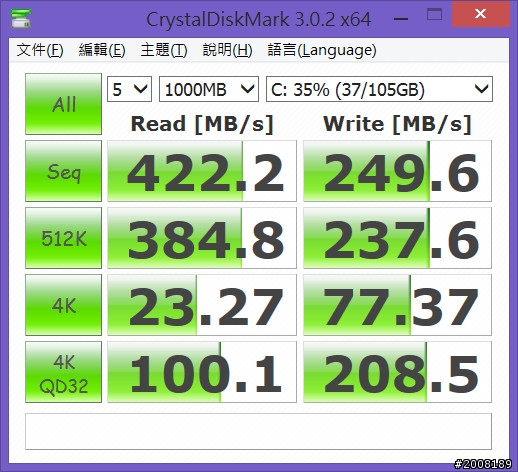Click the CrystalDiskMark app icon in title bar
518x472 pixels.
point(21,19)
